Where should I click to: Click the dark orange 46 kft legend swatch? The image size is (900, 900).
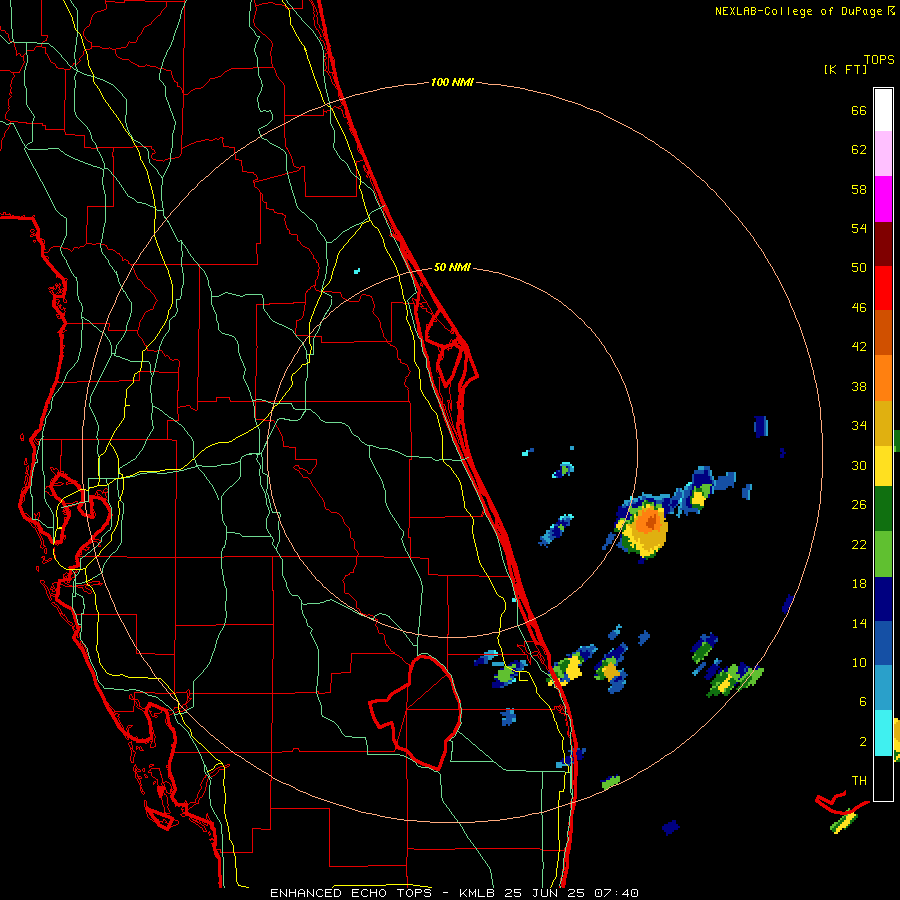(x=883, y=332)
